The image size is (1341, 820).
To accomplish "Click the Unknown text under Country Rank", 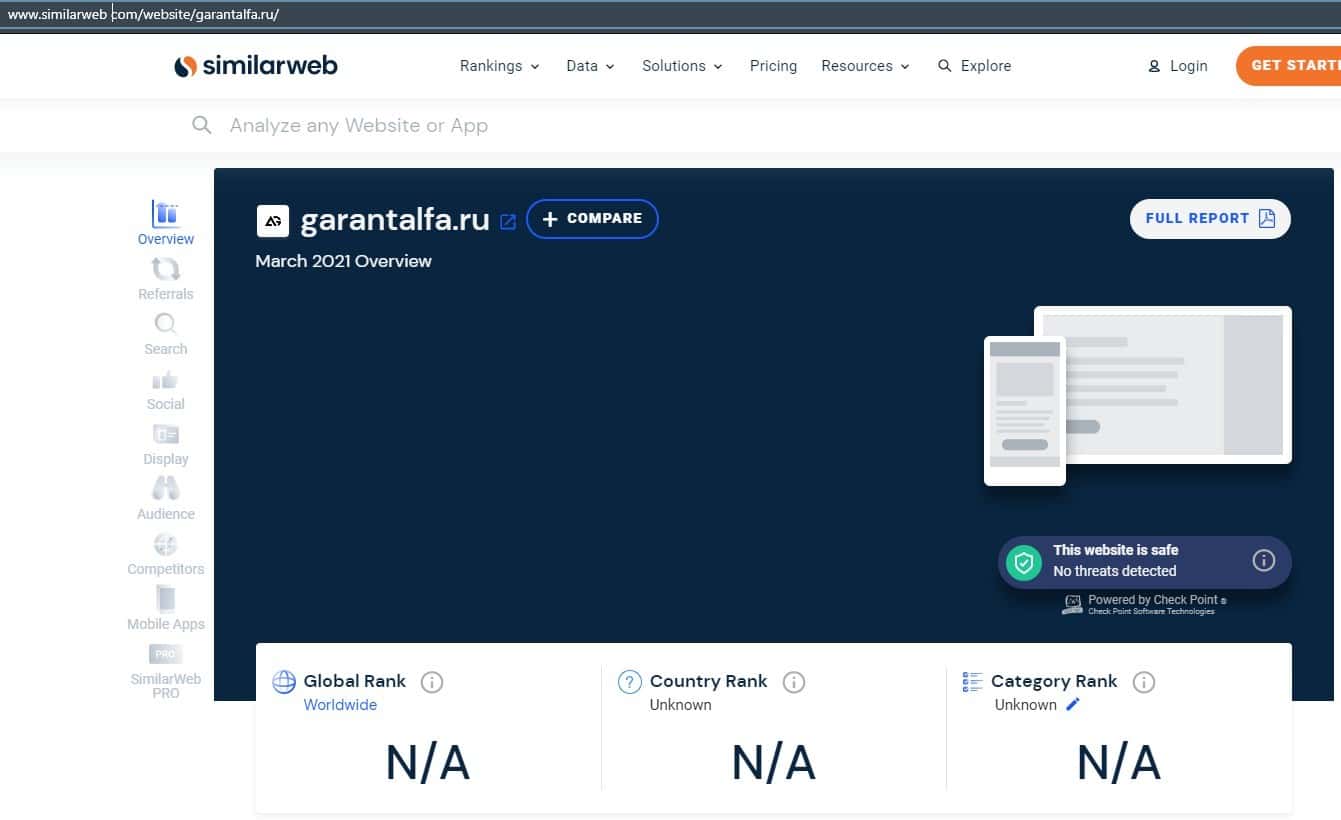I will (x=681, y=705).
